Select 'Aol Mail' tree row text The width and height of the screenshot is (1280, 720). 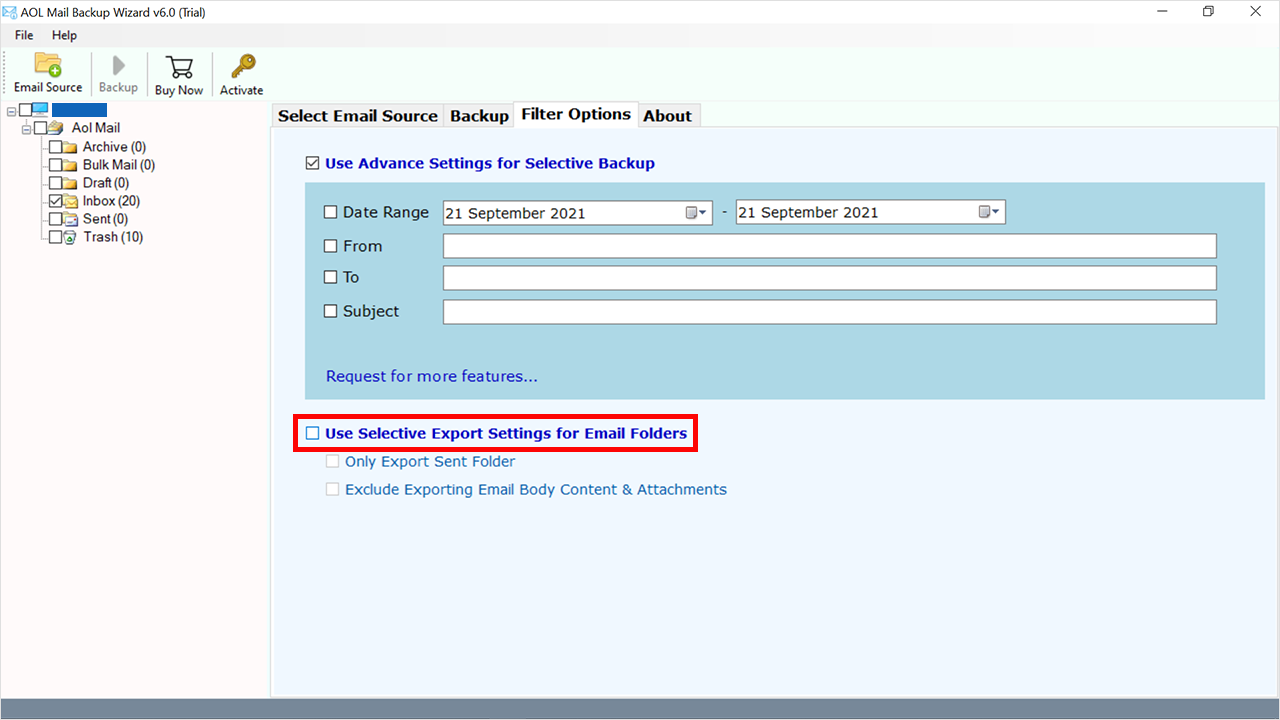(96, 128)
